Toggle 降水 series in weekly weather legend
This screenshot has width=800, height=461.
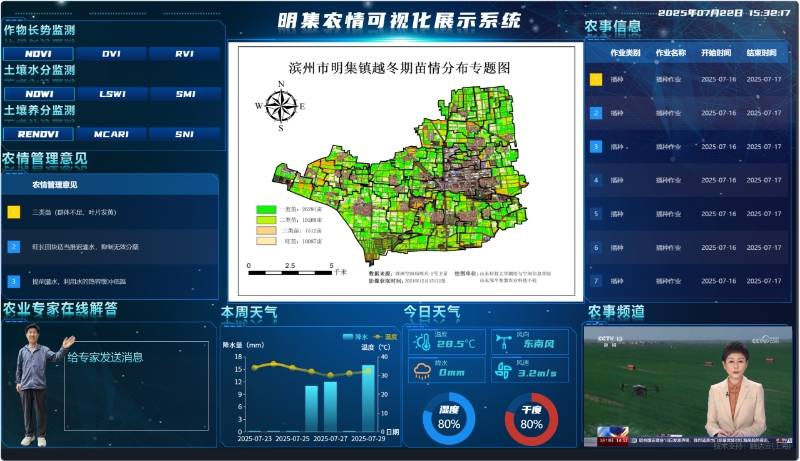coord(354,337)
